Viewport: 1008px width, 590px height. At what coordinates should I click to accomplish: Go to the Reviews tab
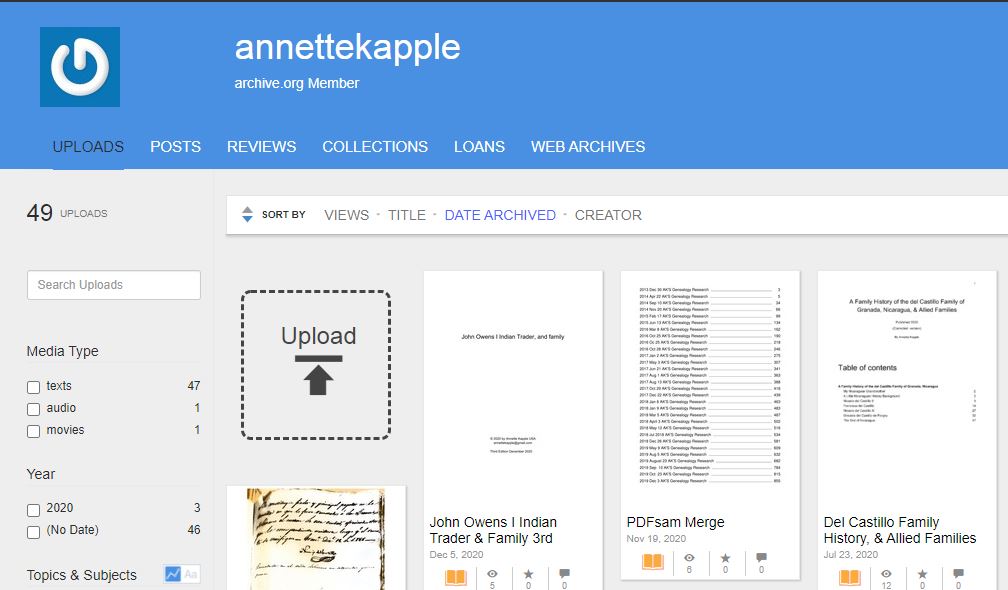click(261, 147)
